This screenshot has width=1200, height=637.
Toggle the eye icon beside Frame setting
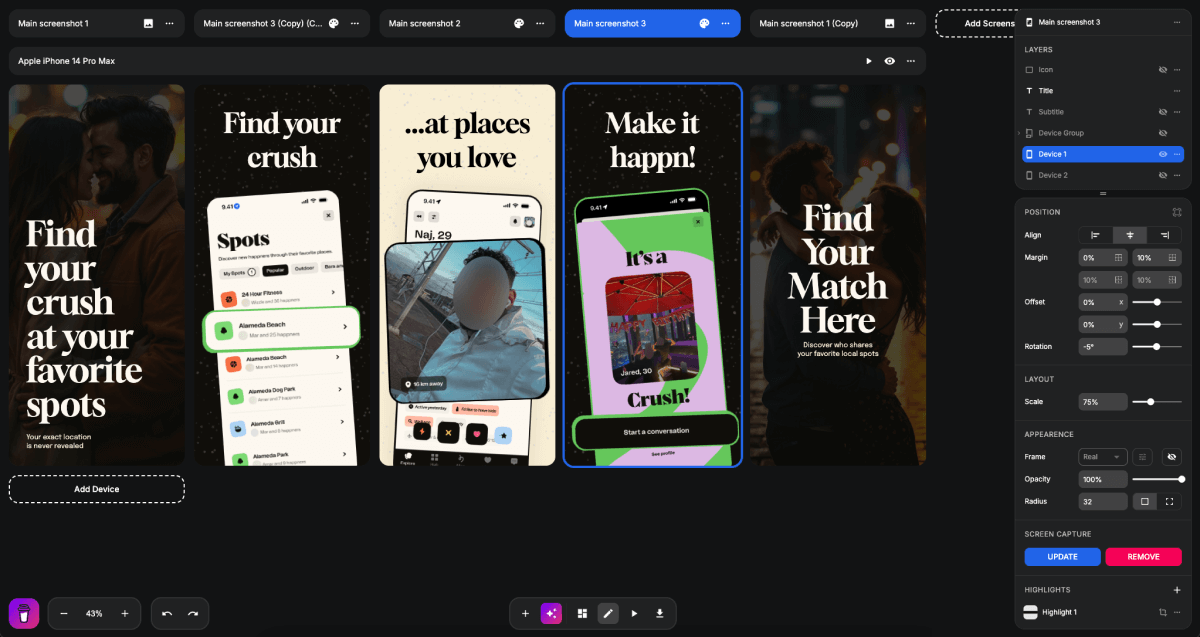pos(1171,457)
